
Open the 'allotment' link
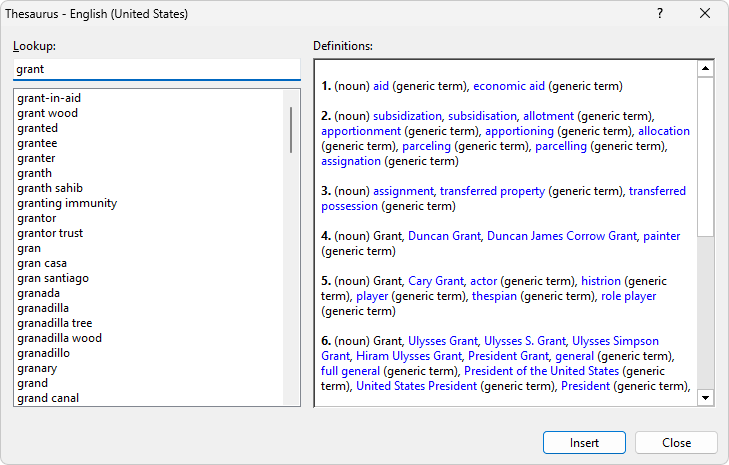point(549,116)
